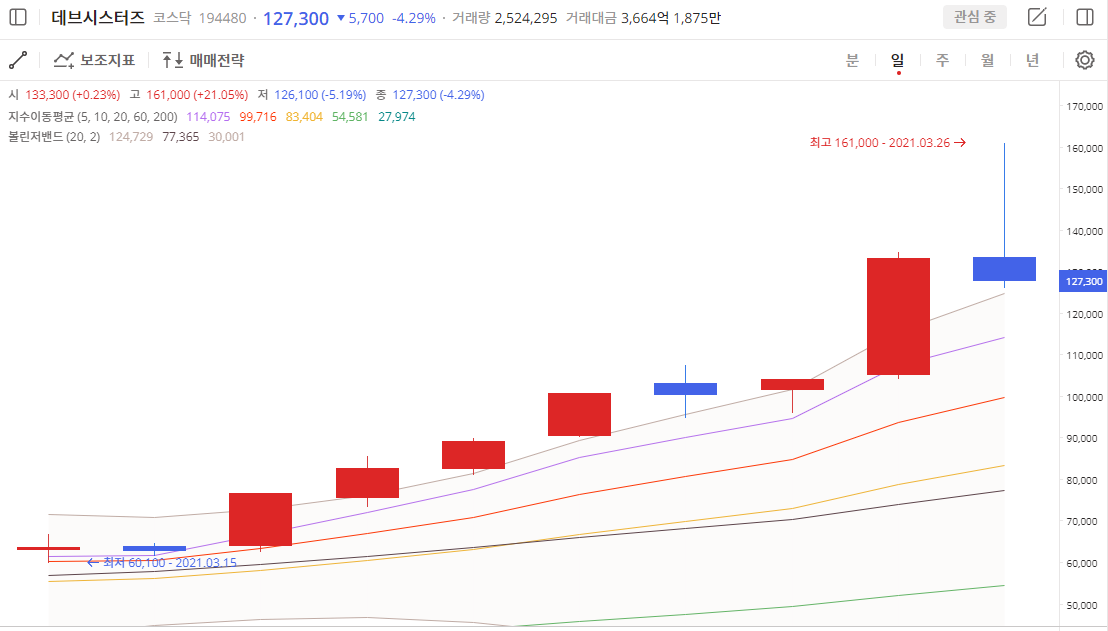Click the 170,000 price axis label
This screenshot has height=631, width=1108.
tap(1084, 106)
